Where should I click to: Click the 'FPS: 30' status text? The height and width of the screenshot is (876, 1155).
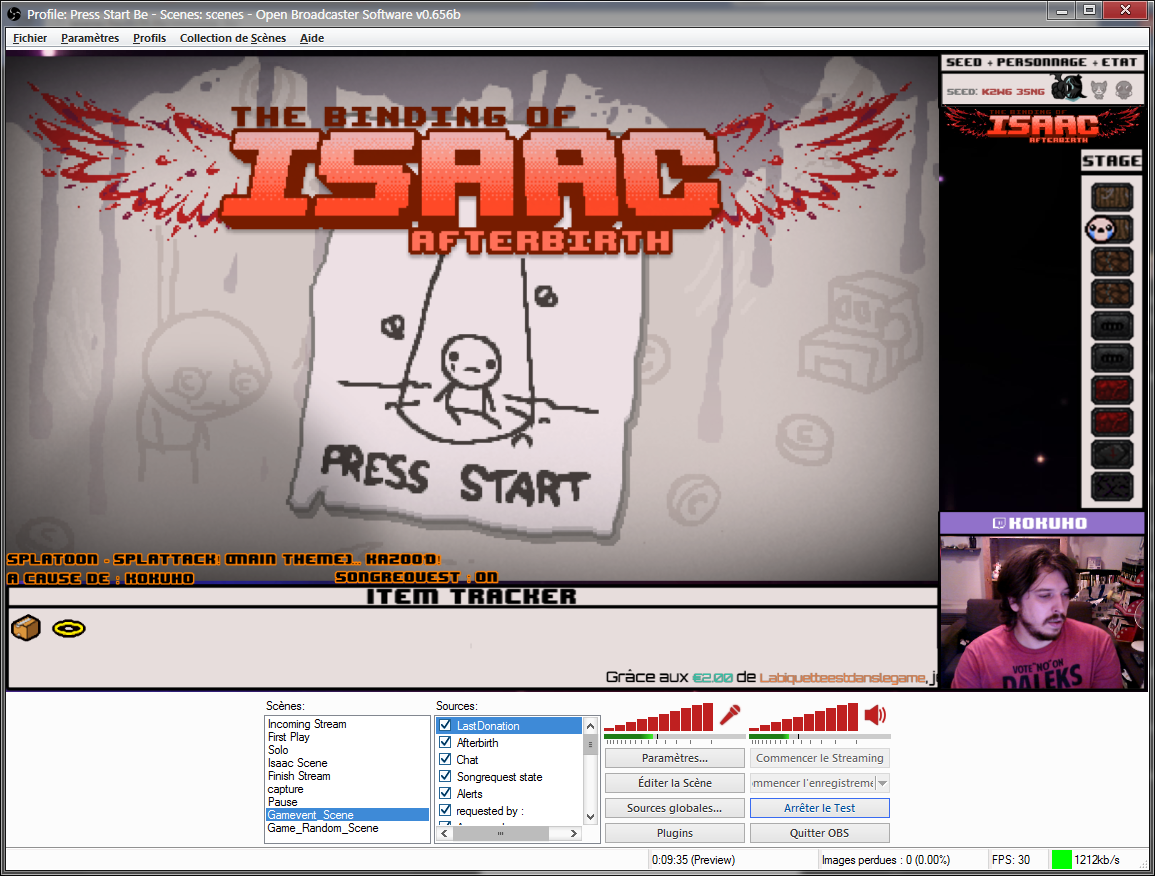coord(1011,860)
